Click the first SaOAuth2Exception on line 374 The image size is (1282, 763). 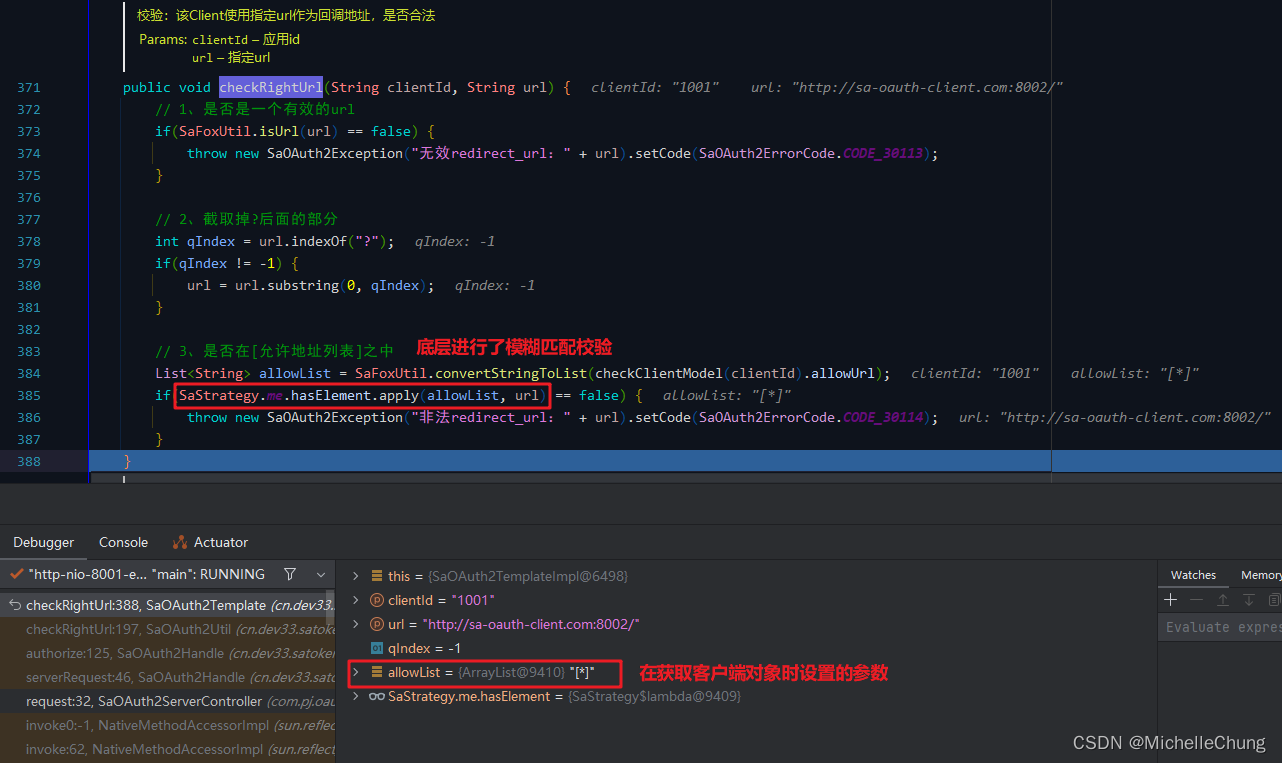335,153
